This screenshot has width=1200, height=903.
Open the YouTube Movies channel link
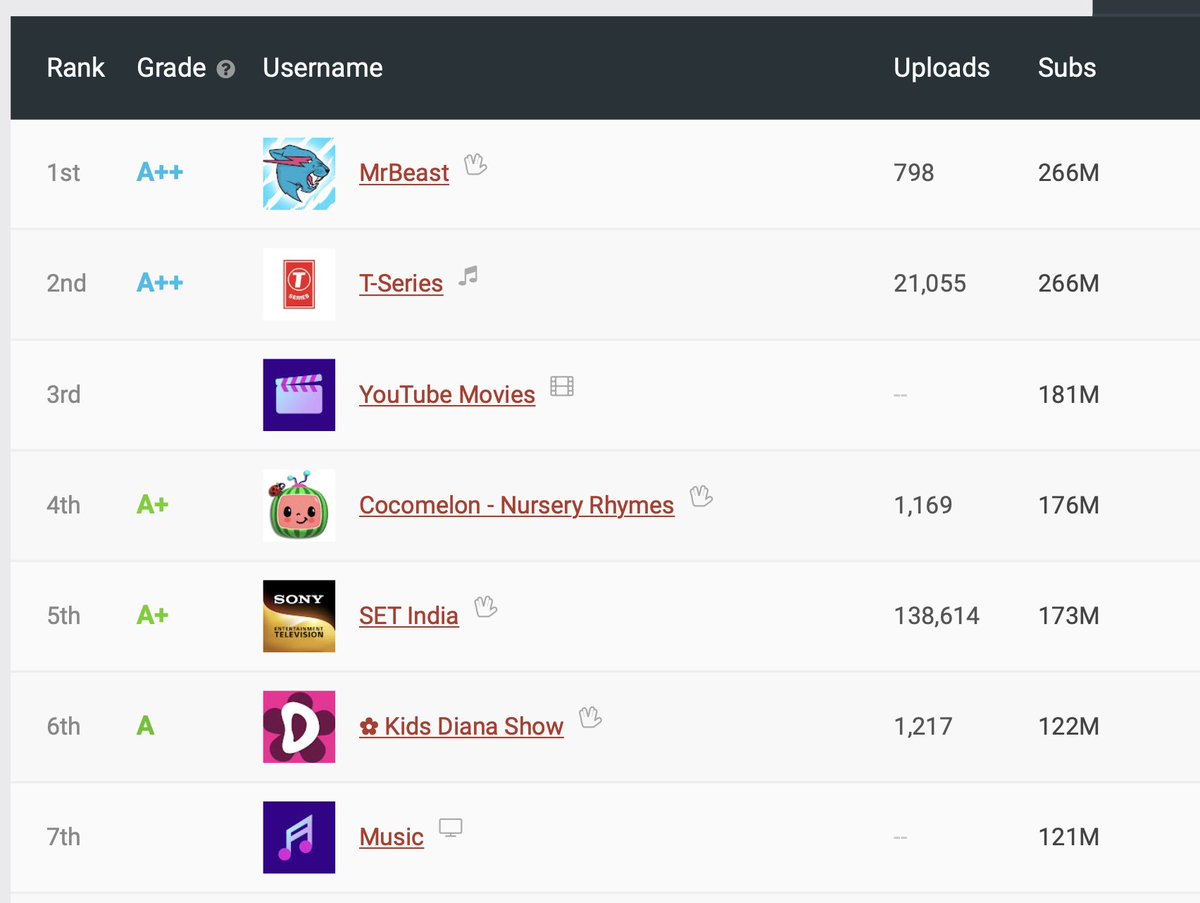[x=447, y=395]
